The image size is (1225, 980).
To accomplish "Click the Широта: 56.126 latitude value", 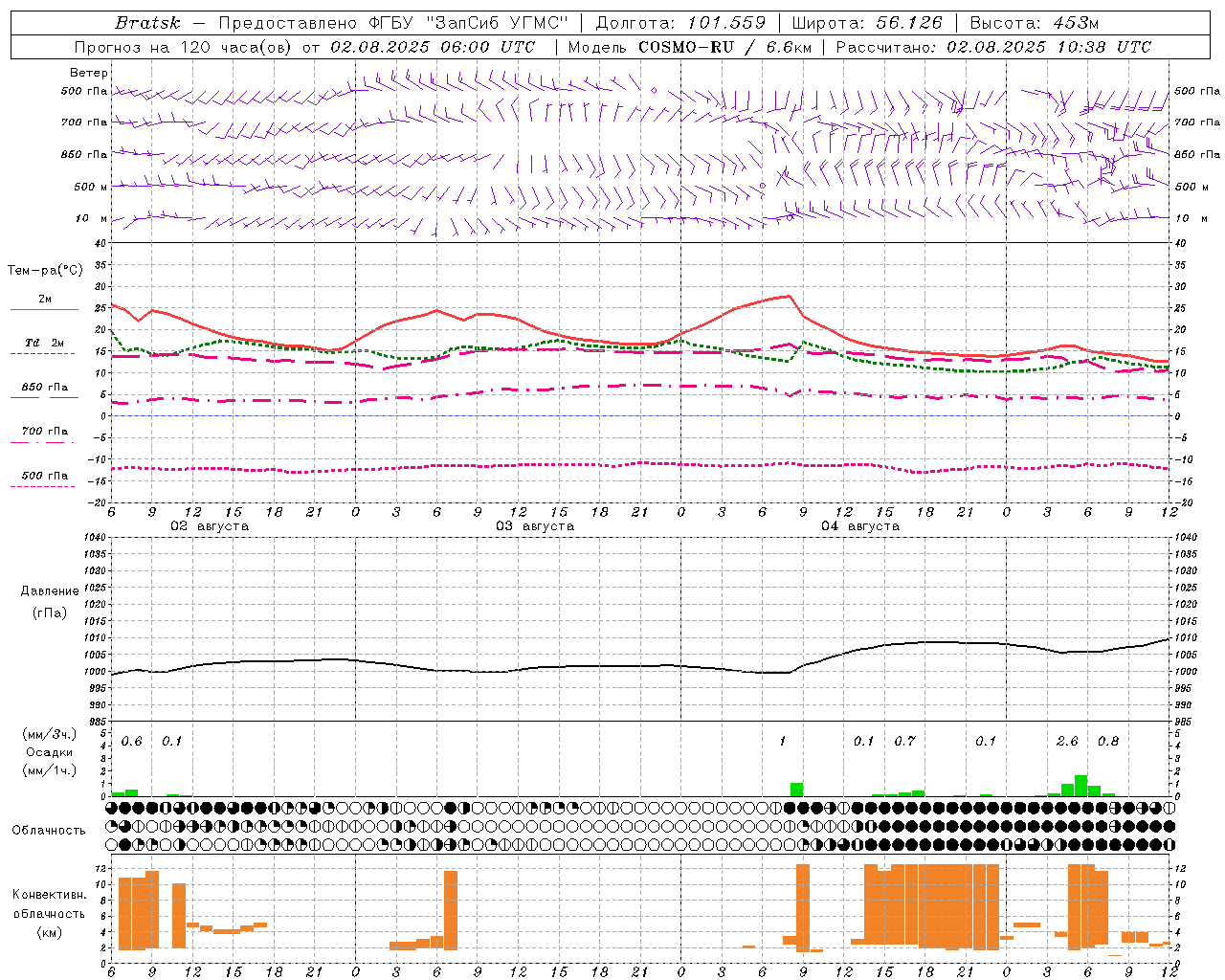I will tap(867, 23).
